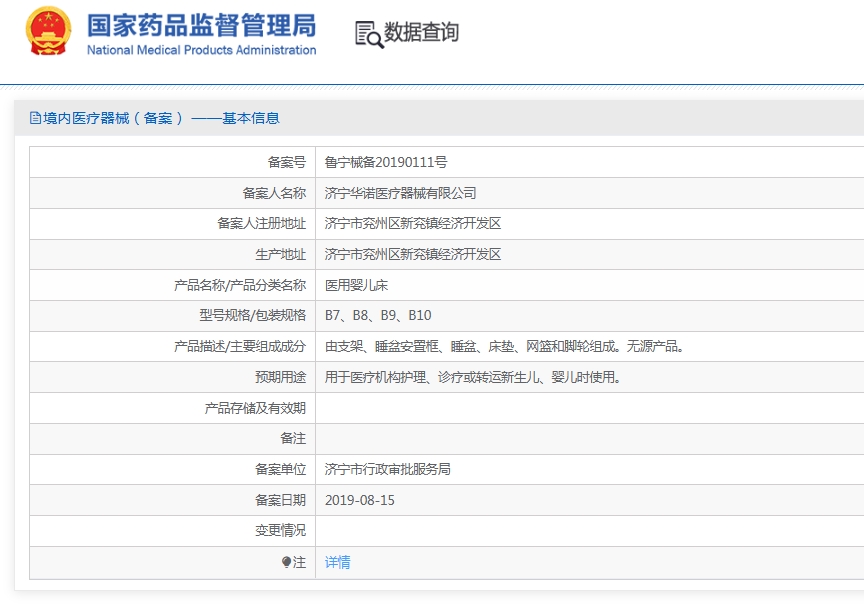Click the company name 济宁华诺医疗器械有限公司
Screen dimensions: 864x614
click(x=400, y=193)
